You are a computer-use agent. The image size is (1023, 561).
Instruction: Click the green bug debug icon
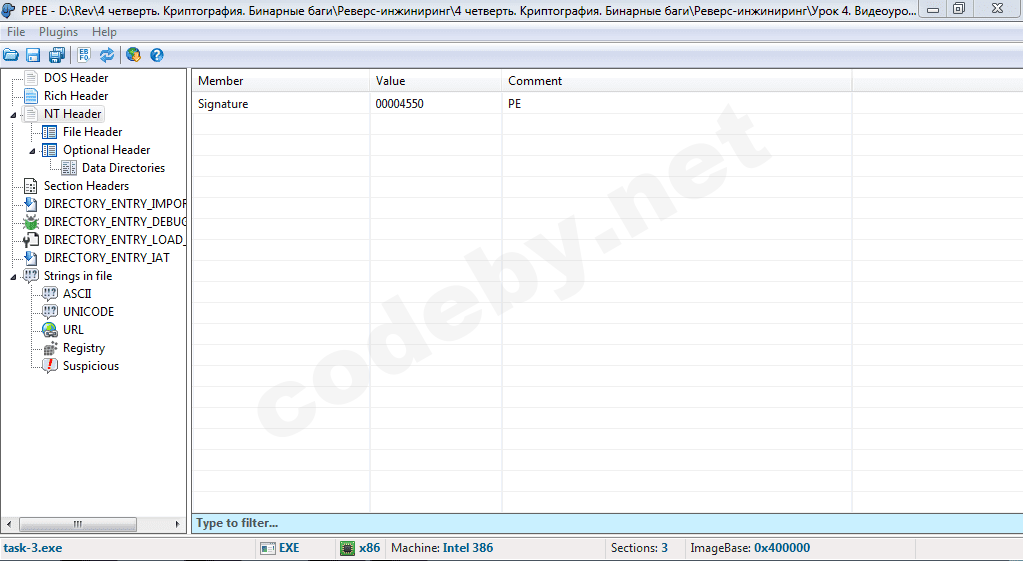(x=31, y=222)
